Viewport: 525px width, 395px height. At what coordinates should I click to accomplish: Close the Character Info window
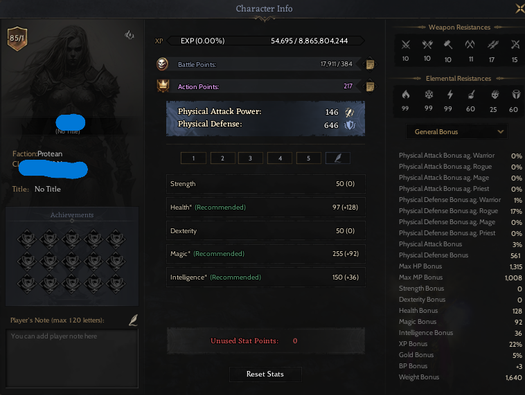point(520,8)
